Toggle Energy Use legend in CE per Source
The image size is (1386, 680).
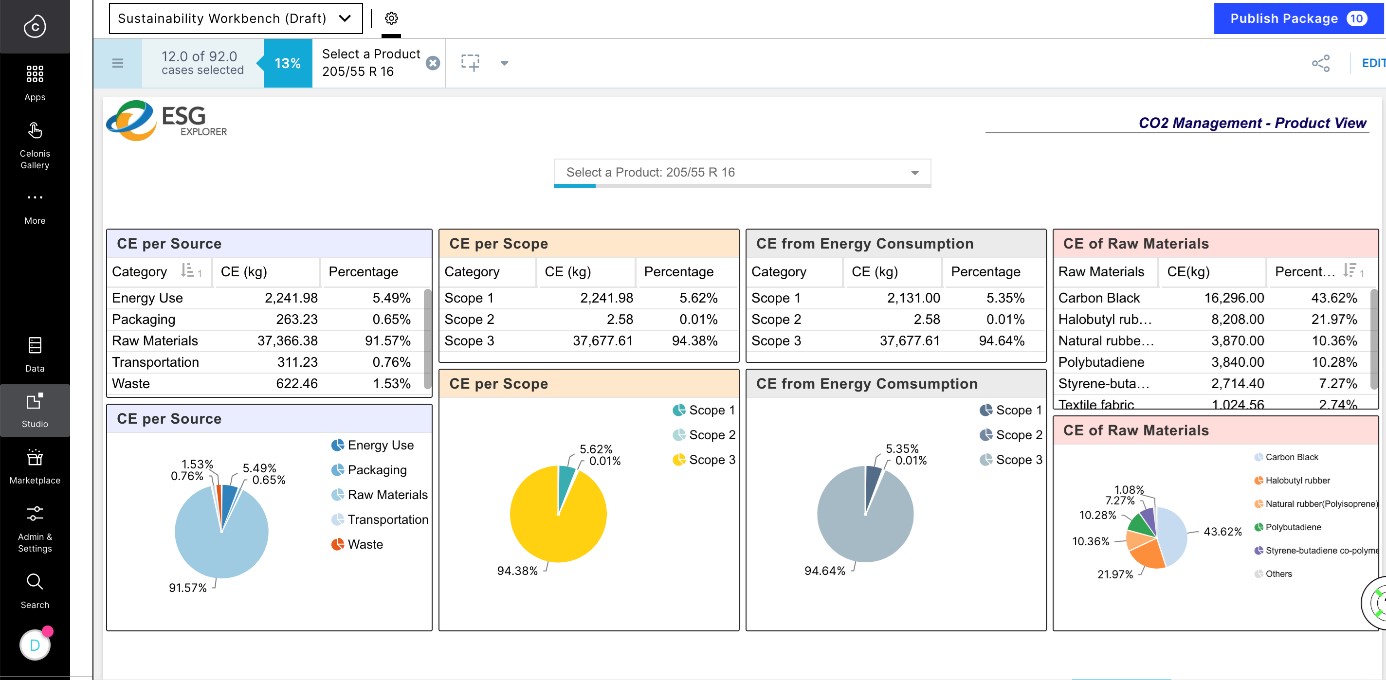point(371,446)
